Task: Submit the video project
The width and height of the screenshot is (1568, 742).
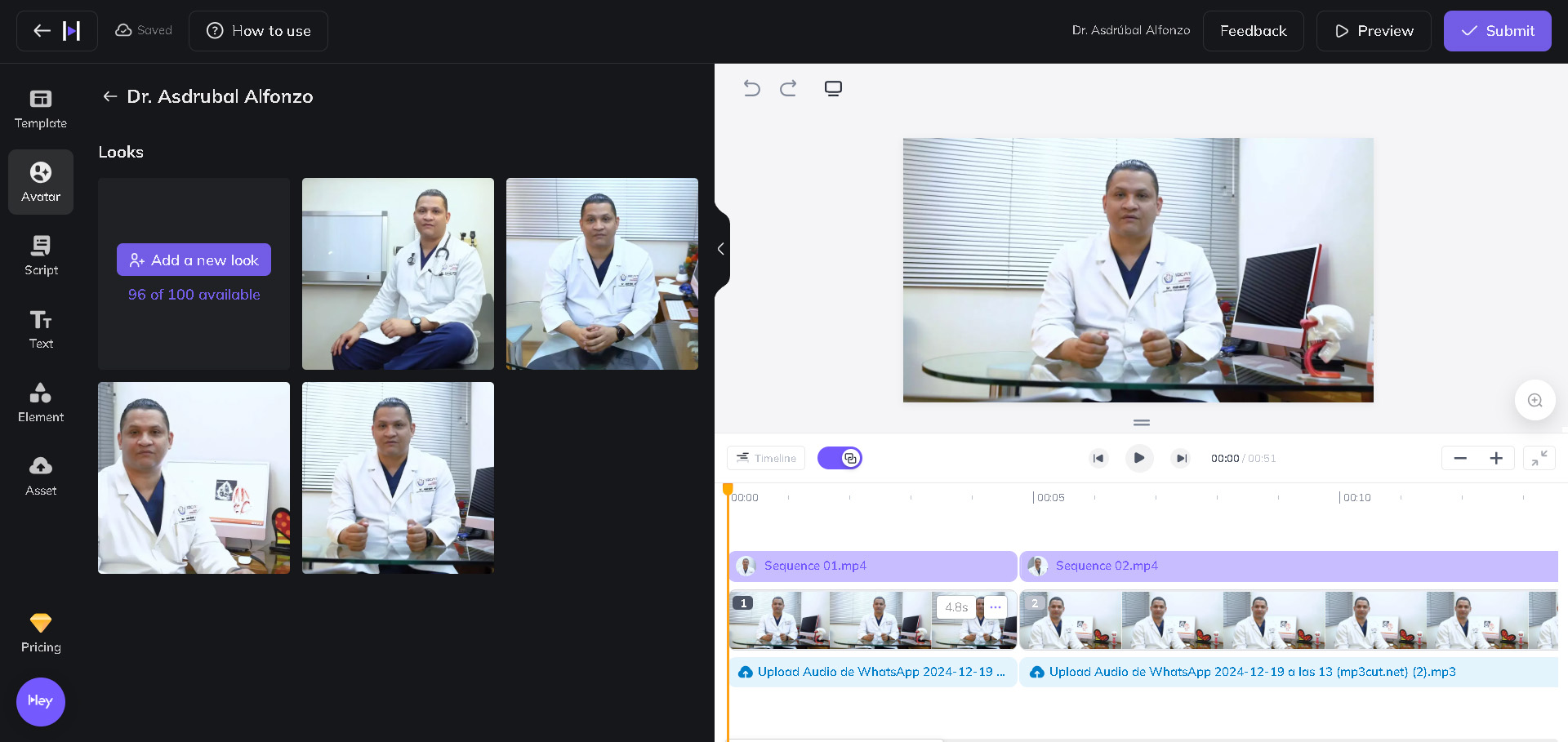Action: tap(1497, 31)
